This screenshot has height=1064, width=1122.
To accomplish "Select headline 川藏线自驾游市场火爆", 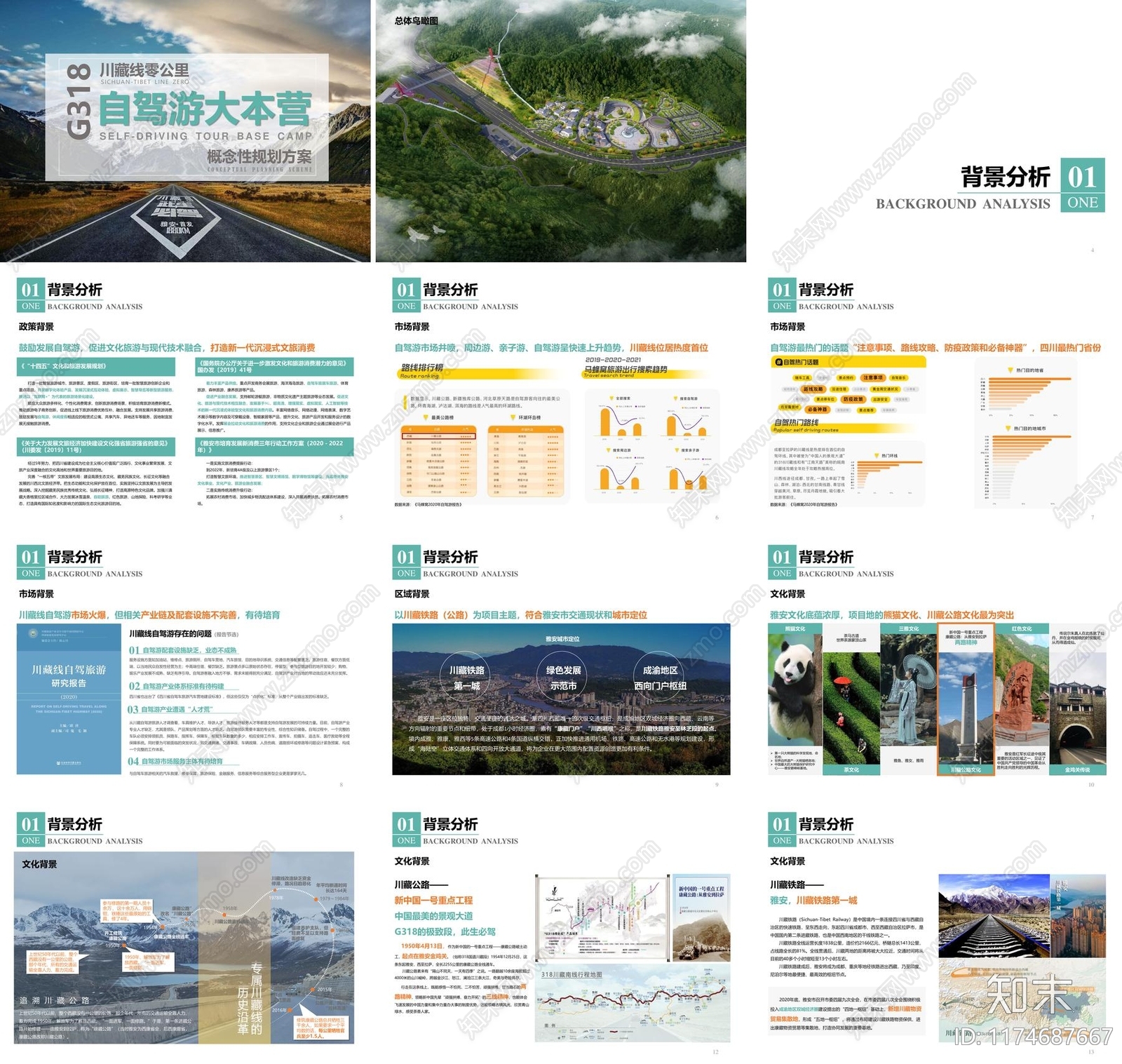I will [149, 615].
